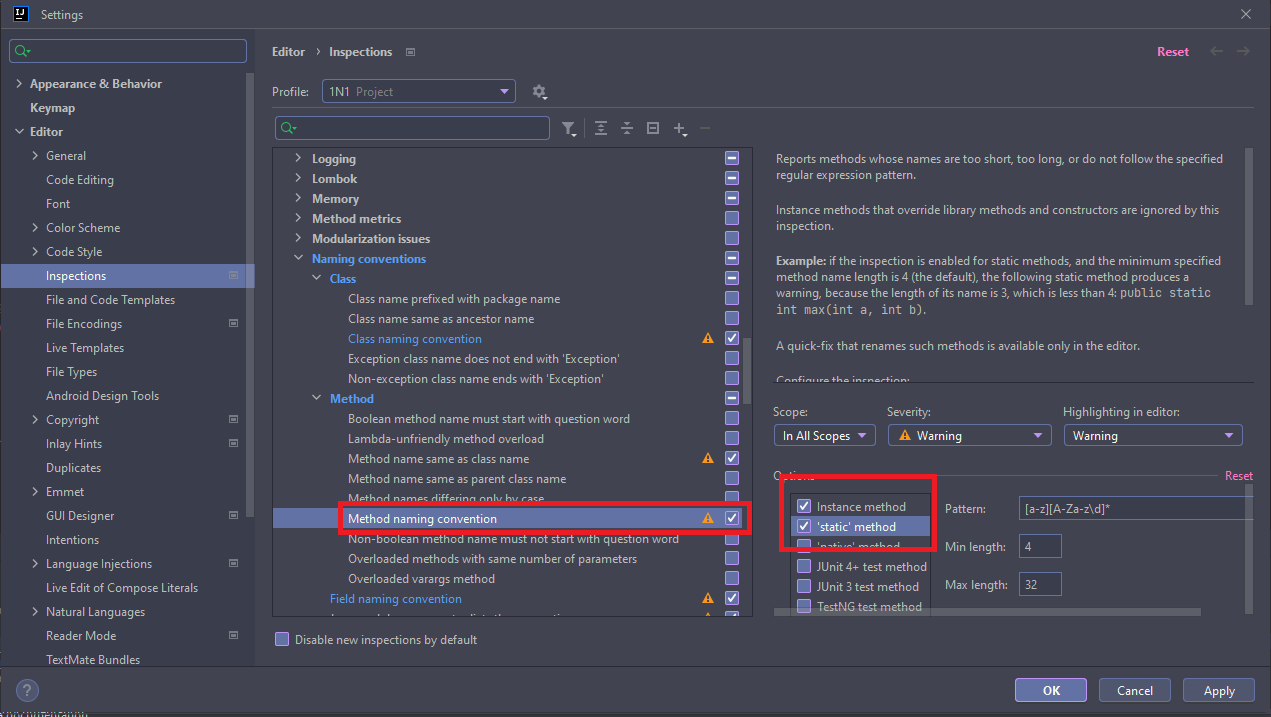1271x717 pixels.
Task: Click the Min length input field
Action: tap(1040, 546)
